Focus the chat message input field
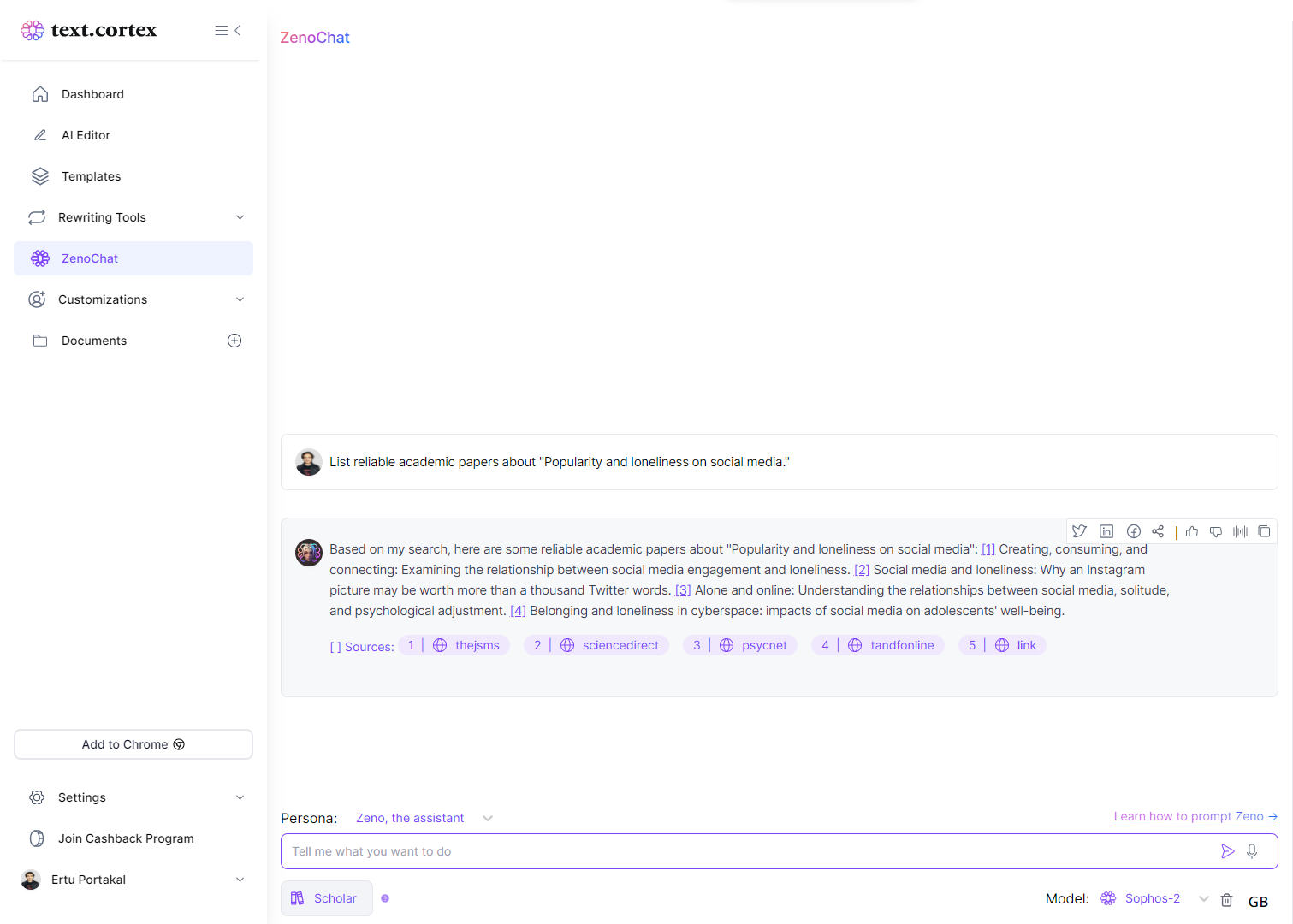 click(744, 851)
